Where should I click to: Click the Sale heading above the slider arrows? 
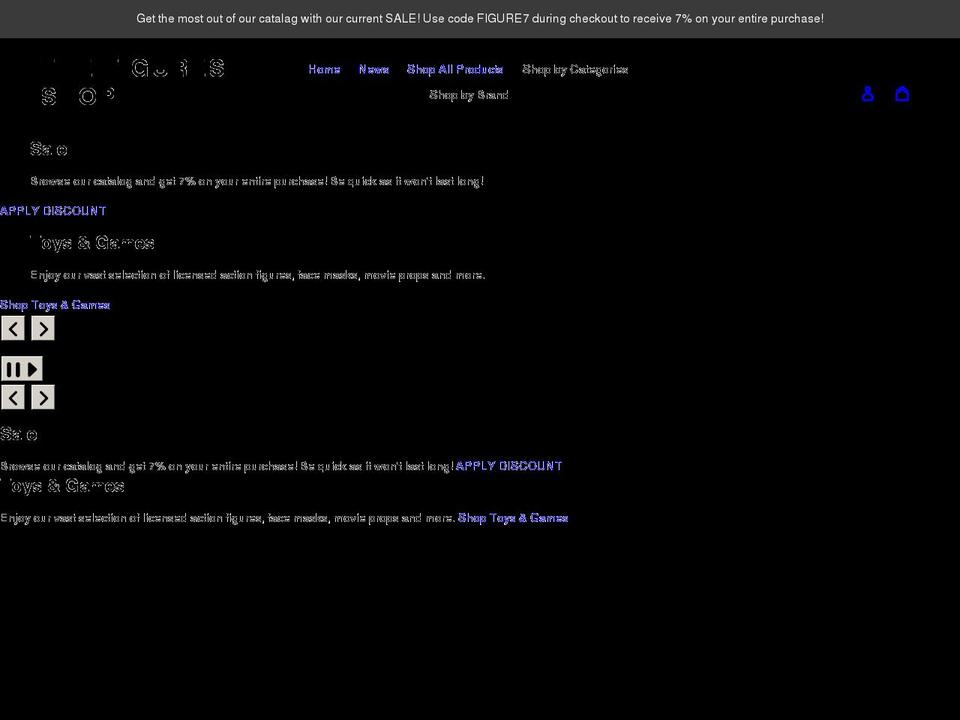tap(48, 149)
